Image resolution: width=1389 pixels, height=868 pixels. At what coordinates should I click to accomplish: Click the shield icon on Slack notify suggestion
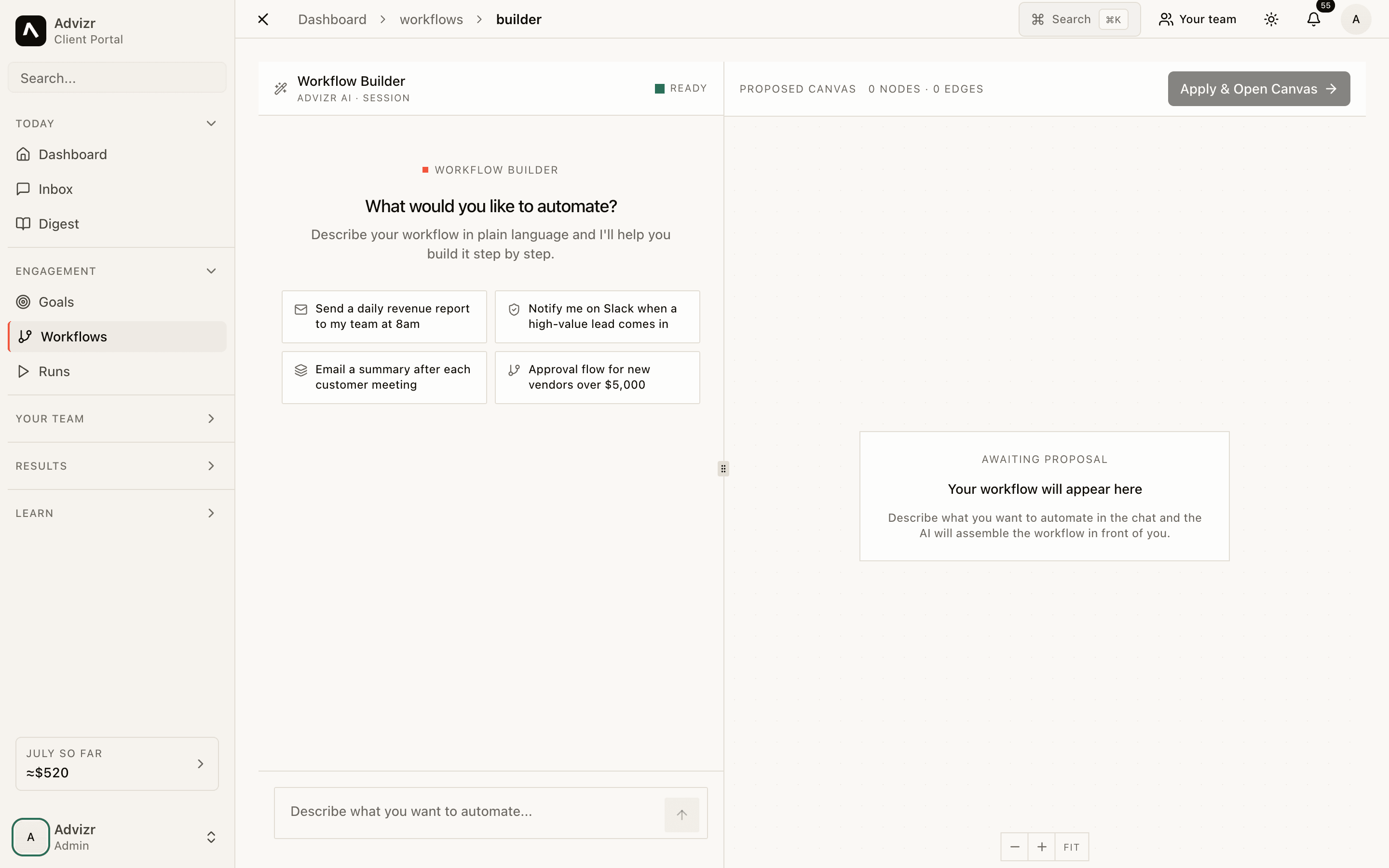(514, 310)
